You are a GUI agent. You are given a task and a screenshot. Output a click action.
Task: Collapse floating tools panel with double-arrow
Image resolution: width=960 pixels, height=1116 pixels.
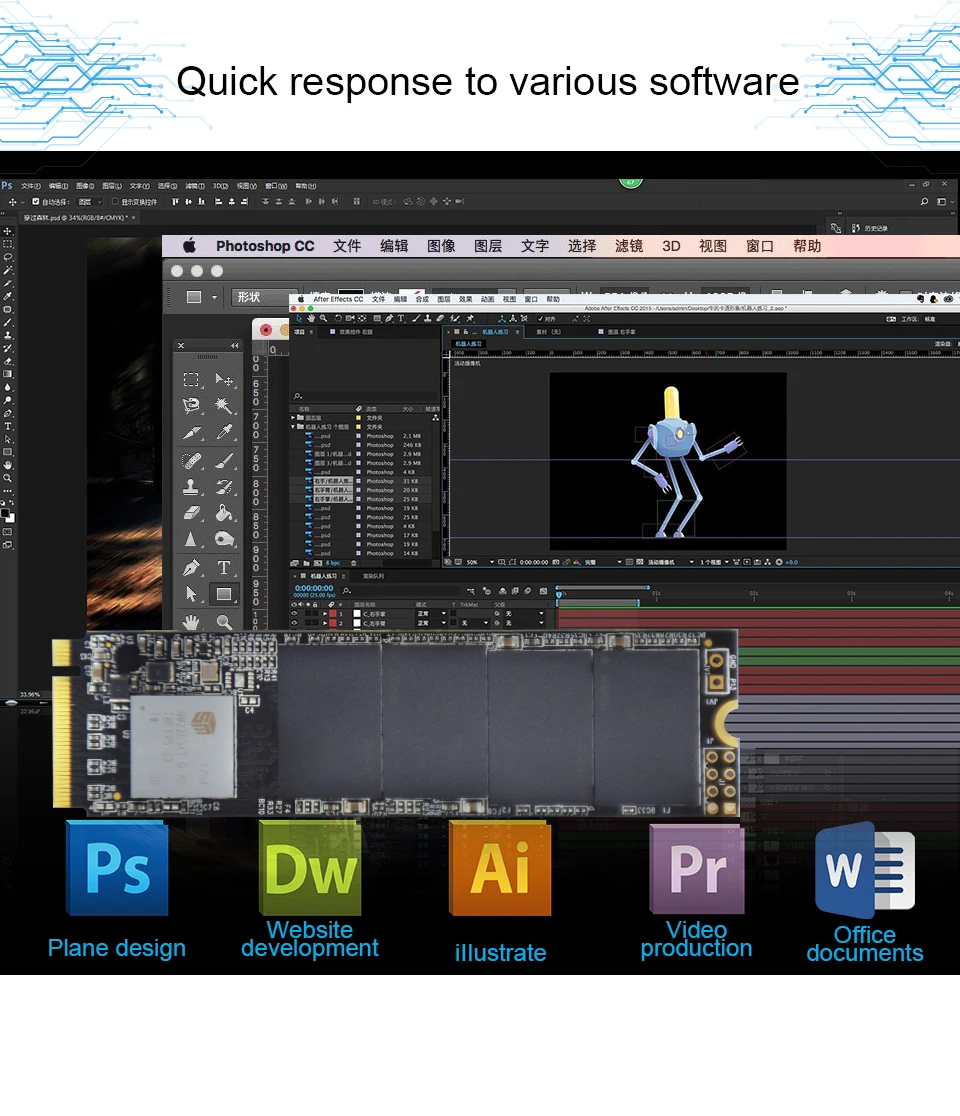point(235,346)
